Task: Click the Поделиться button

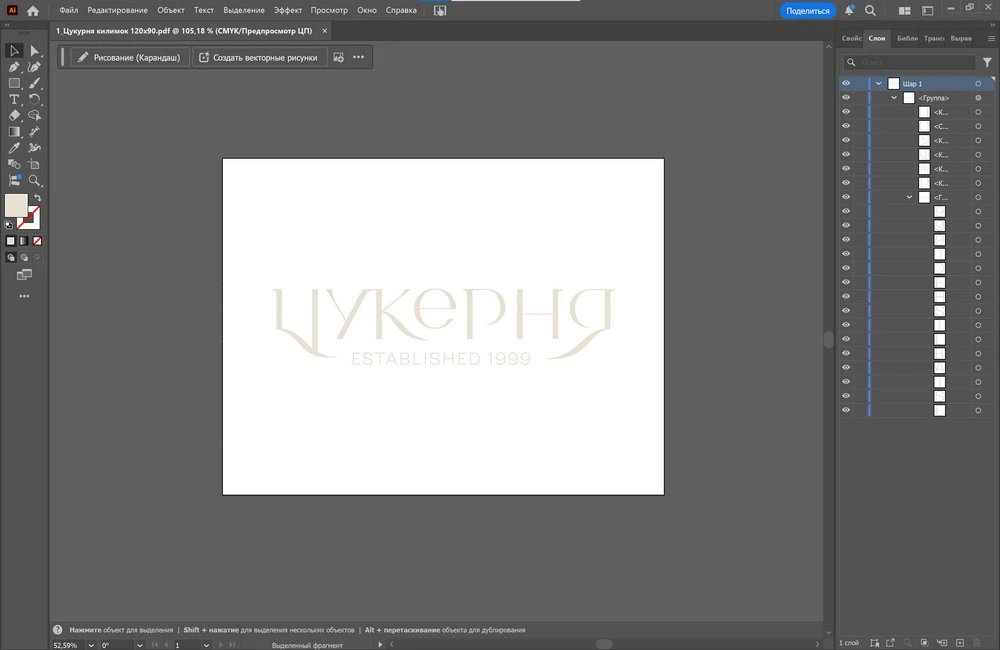Action: [x=807, y=10]
